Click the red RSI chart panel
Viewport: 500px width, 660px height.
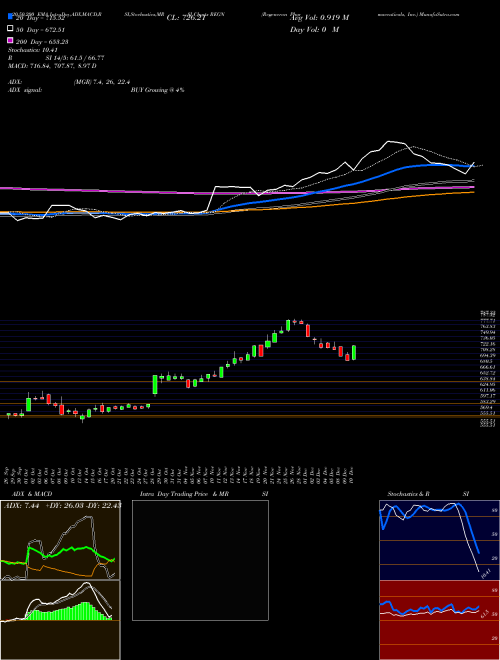pyautogui.click(x=439, y=620)
